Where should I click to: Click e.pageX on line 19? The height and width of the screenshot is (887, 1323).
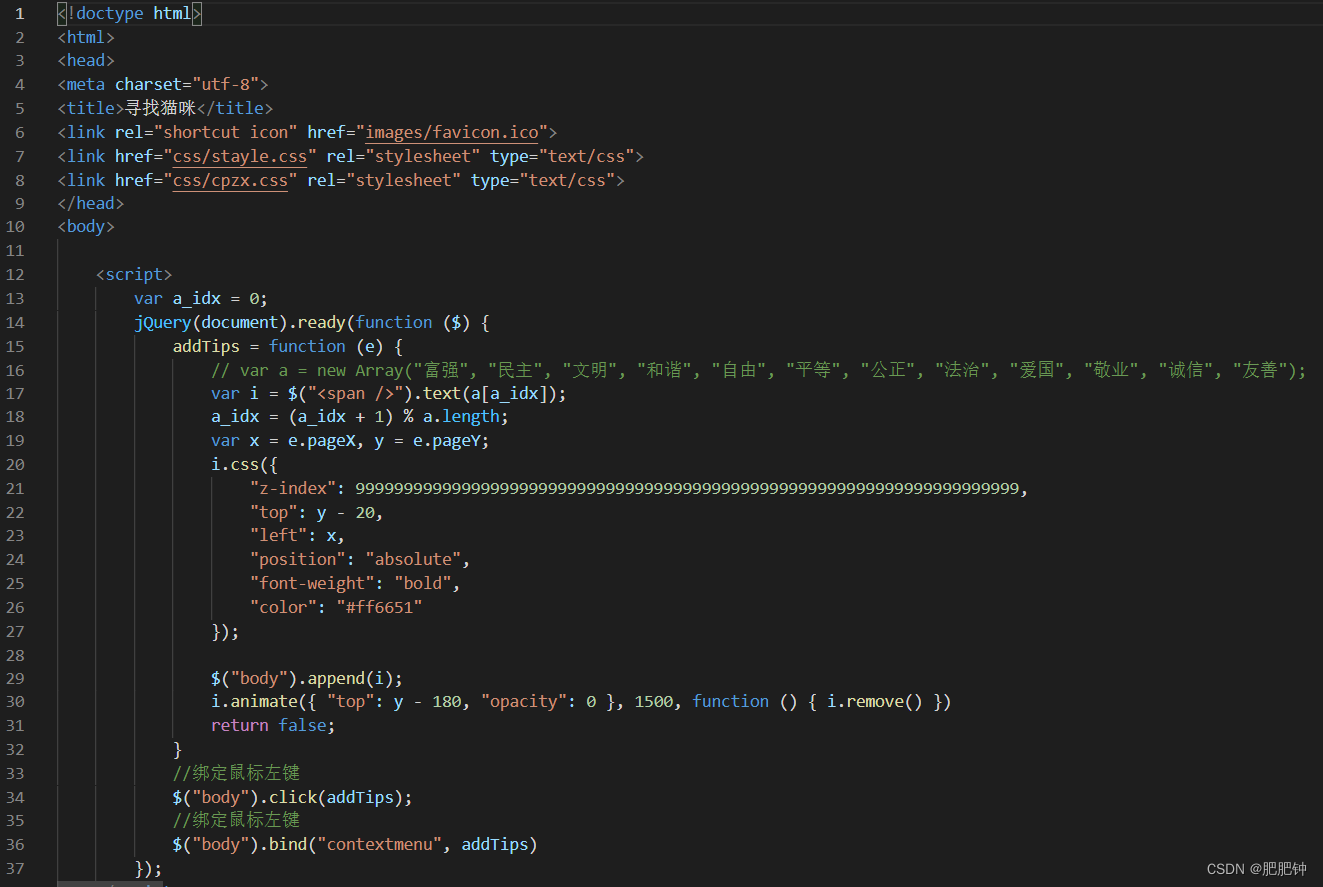pos(321,441)
